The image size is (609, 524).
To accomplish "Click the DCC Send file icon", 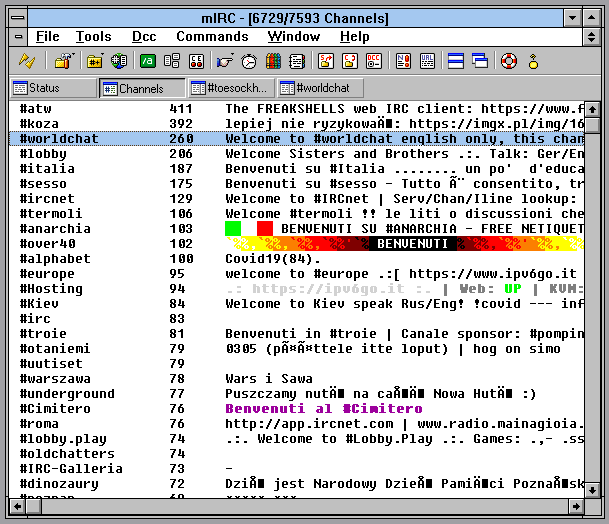I will (x=326, y=61).
